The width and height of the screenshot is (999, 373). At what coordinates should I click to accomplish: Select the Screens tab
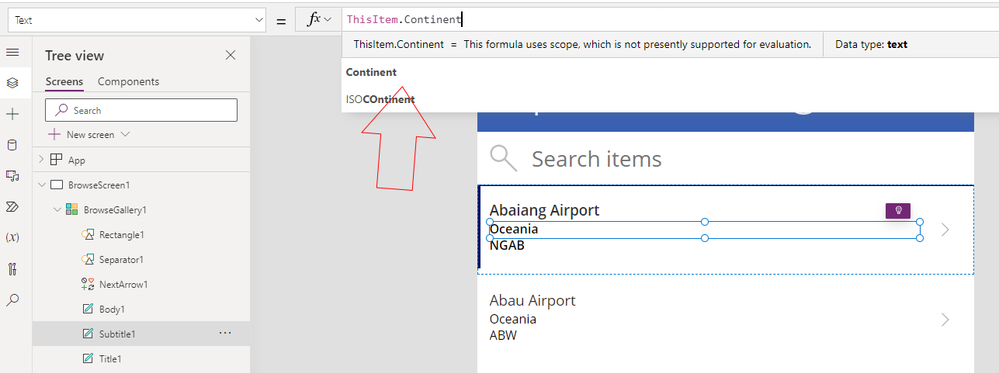pos(64,82)
